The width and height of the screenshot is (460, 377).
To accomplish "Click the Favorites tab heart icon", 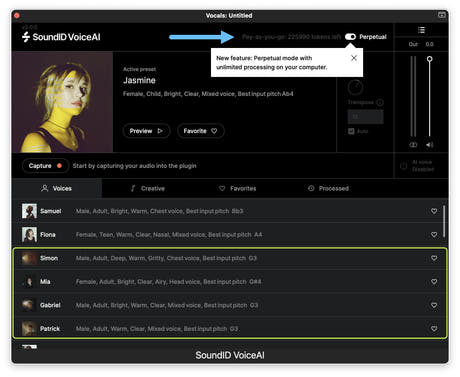I will click(222, 188).
